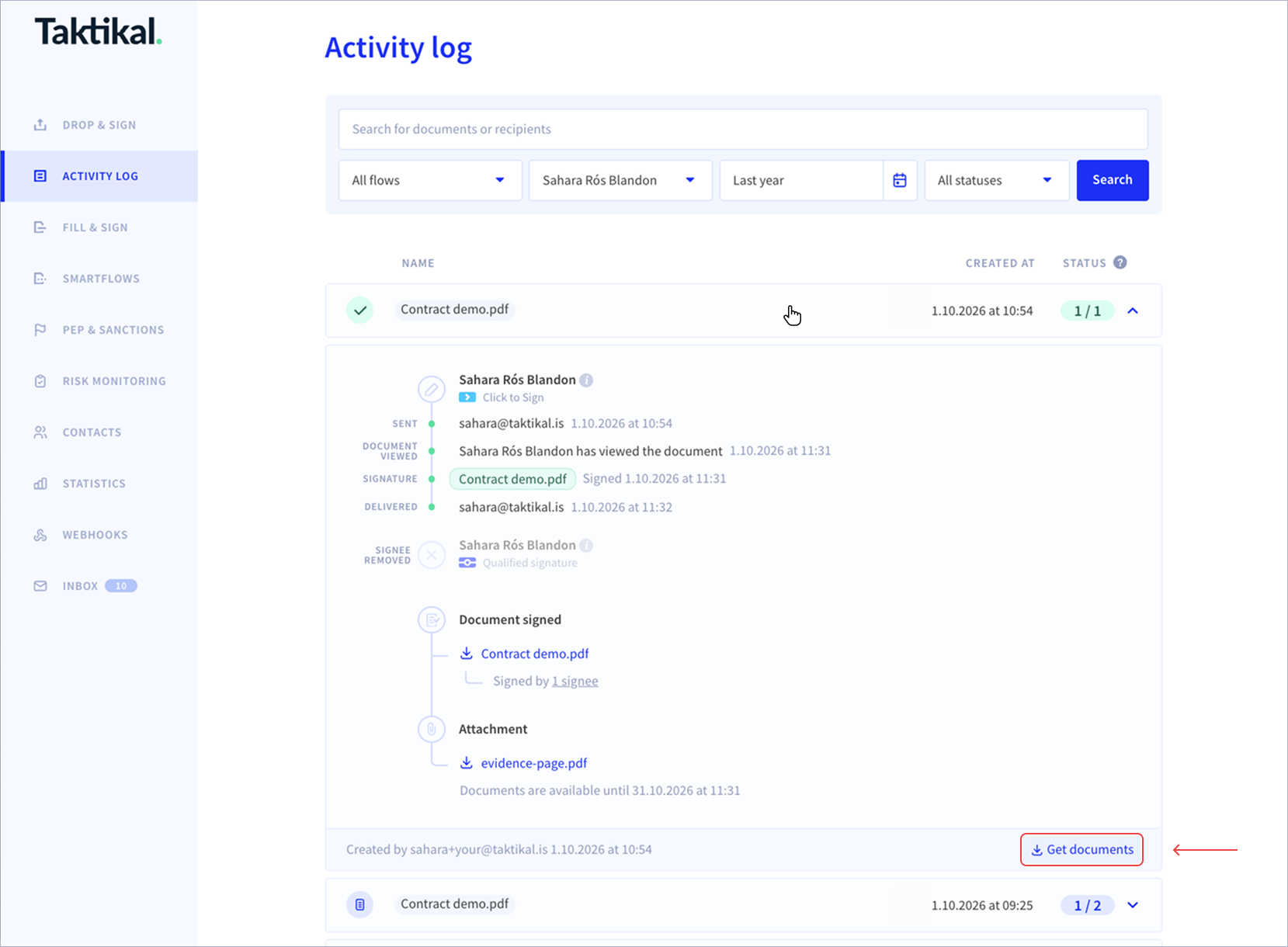Click the search documents or recipients field
This screenshot has height=947, width=1288.
(743, 129)
